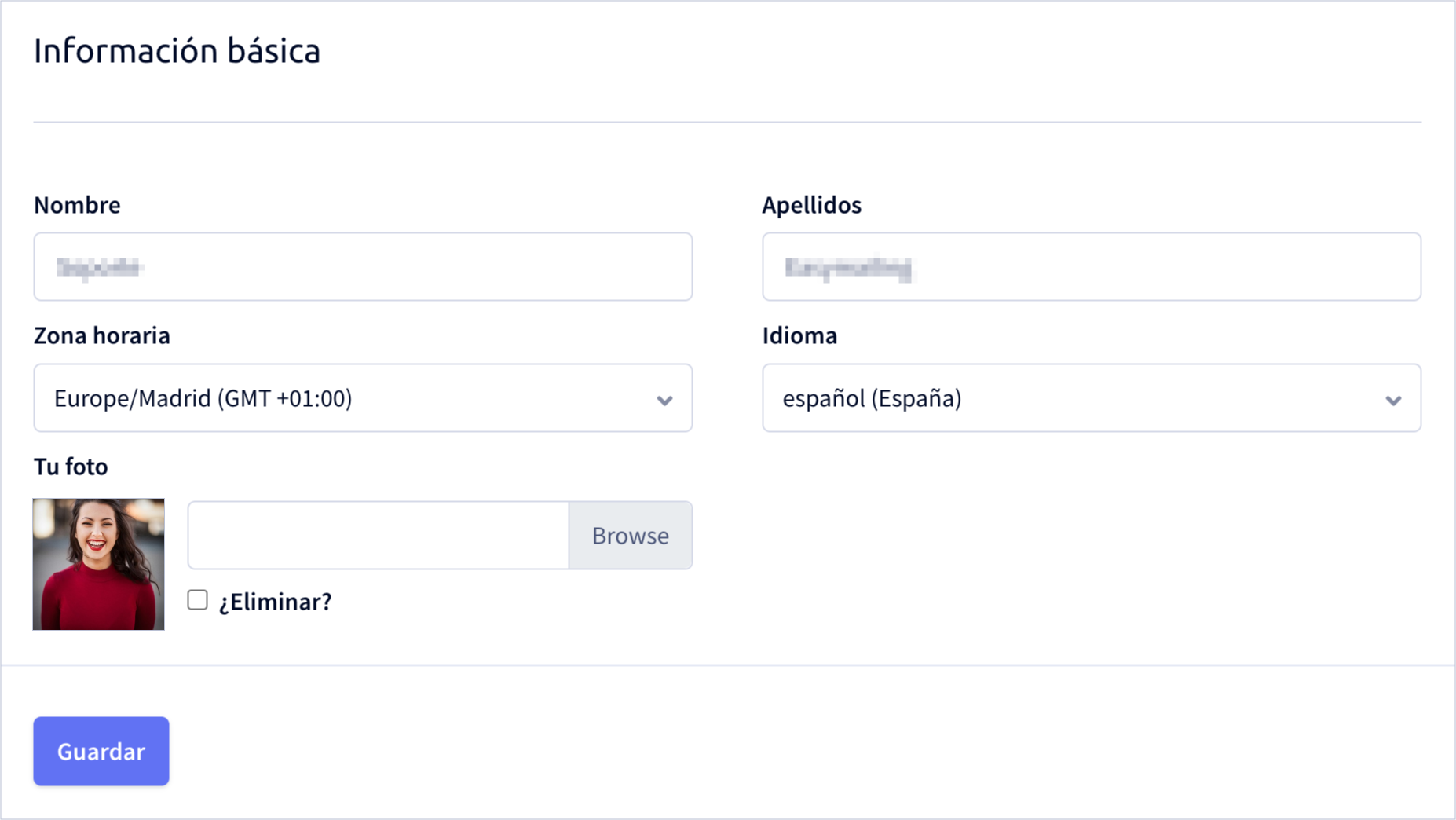Click the Idioma label
Viewport: 1456px width, 820px height.
point(799,335)
